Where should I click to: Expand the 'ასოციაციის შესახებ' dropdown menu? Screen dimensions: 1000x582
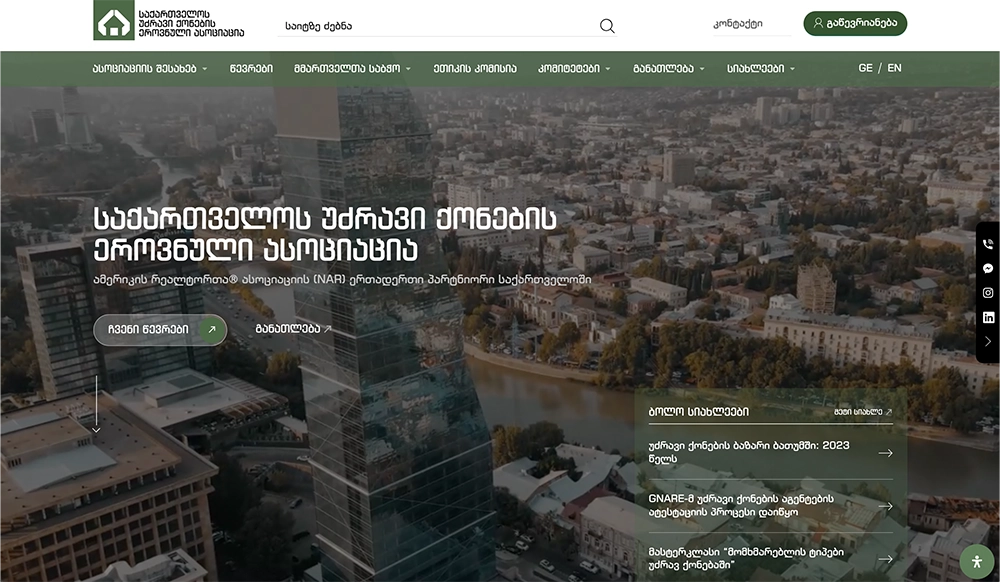[150, 69]
